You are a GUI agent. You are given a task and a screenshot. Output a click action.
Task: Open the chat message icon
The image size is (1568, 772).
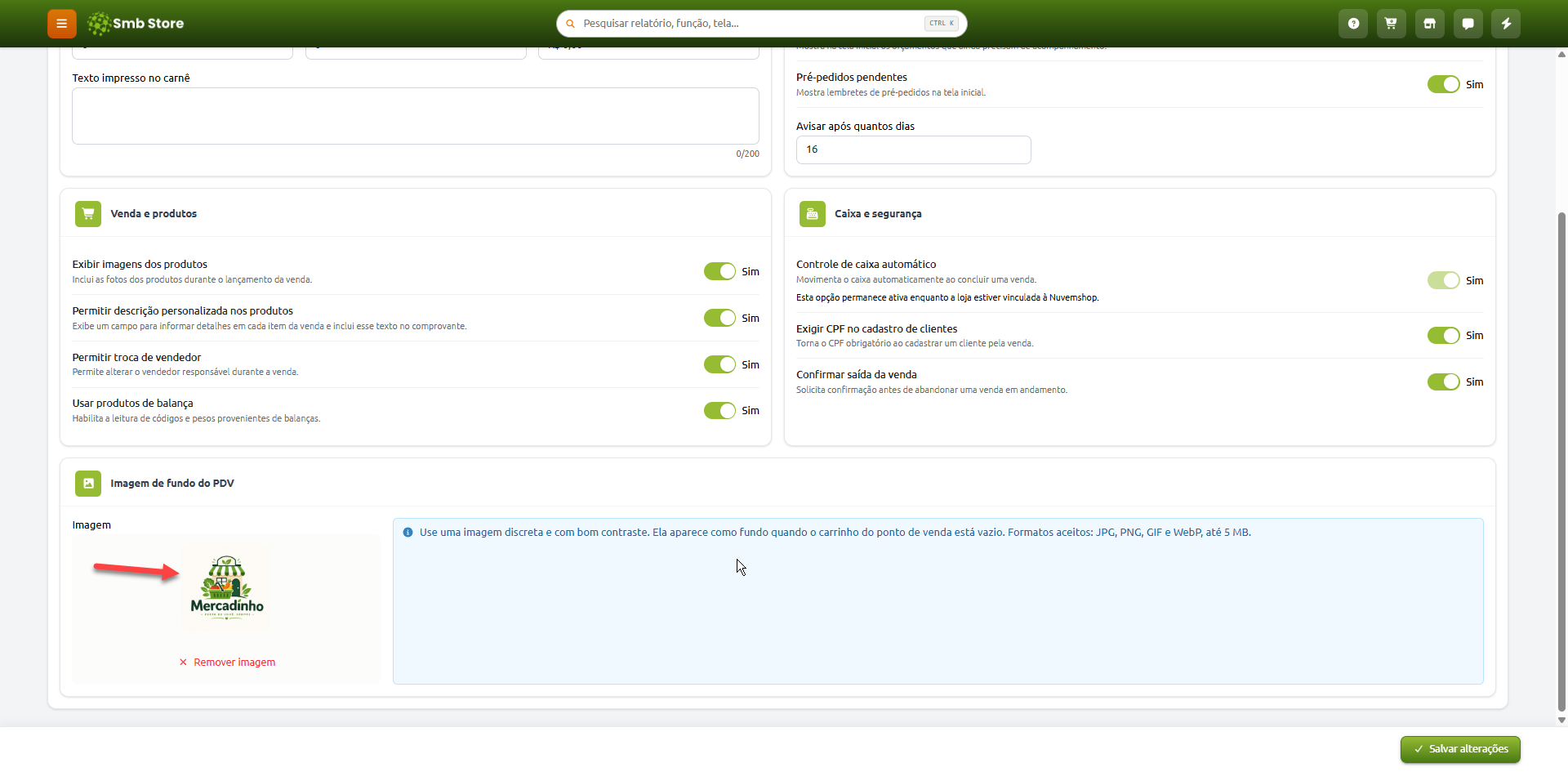point(1468,24)
